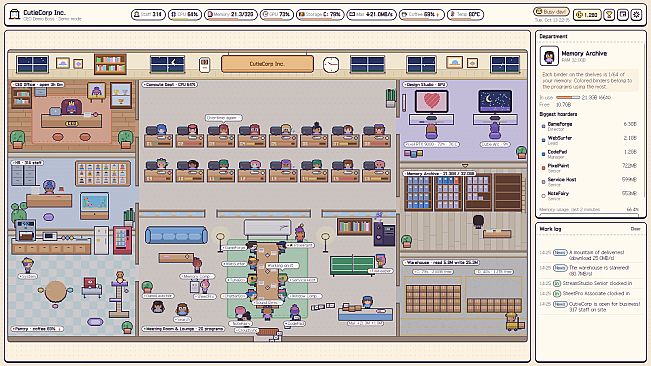The width and height of the screenshot is (651, 366).
Task: Click the 'Busy day!' mood badge
Action: (x=551, y=12)
